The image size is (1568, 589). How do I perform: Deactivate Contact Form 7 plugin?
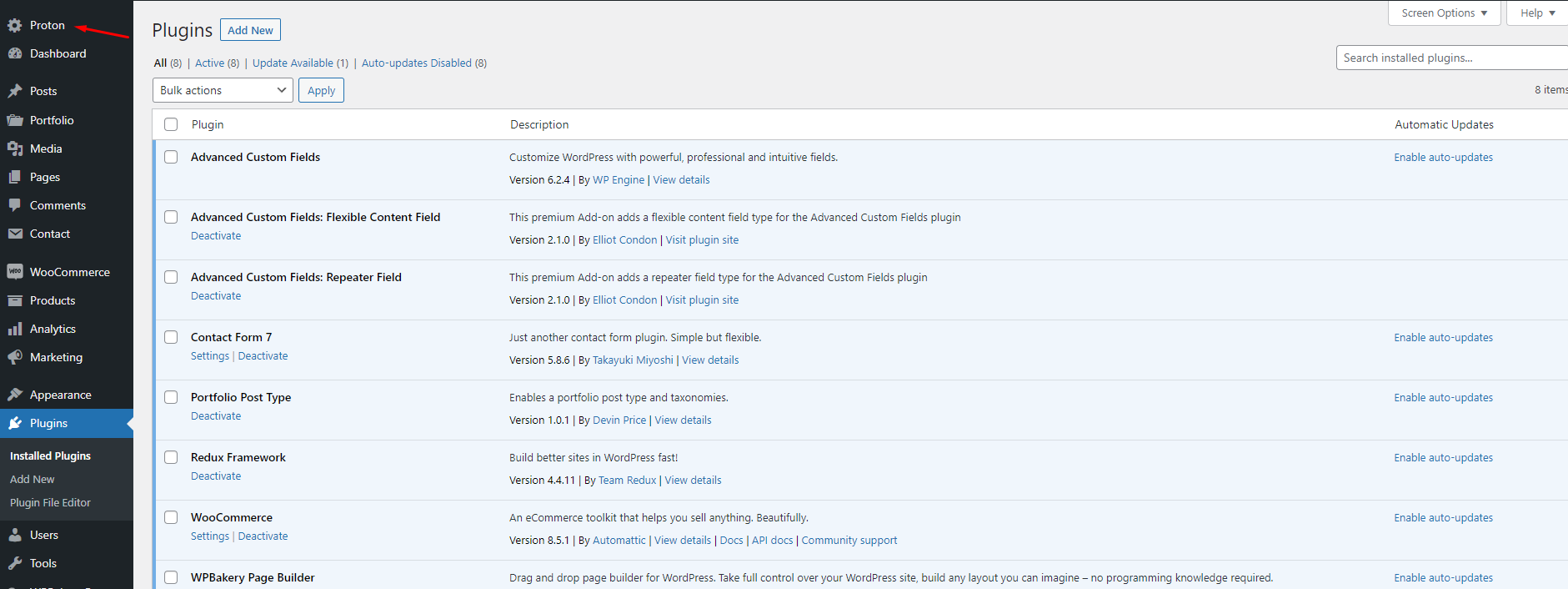pyautogui.click(x=263, y=356)
